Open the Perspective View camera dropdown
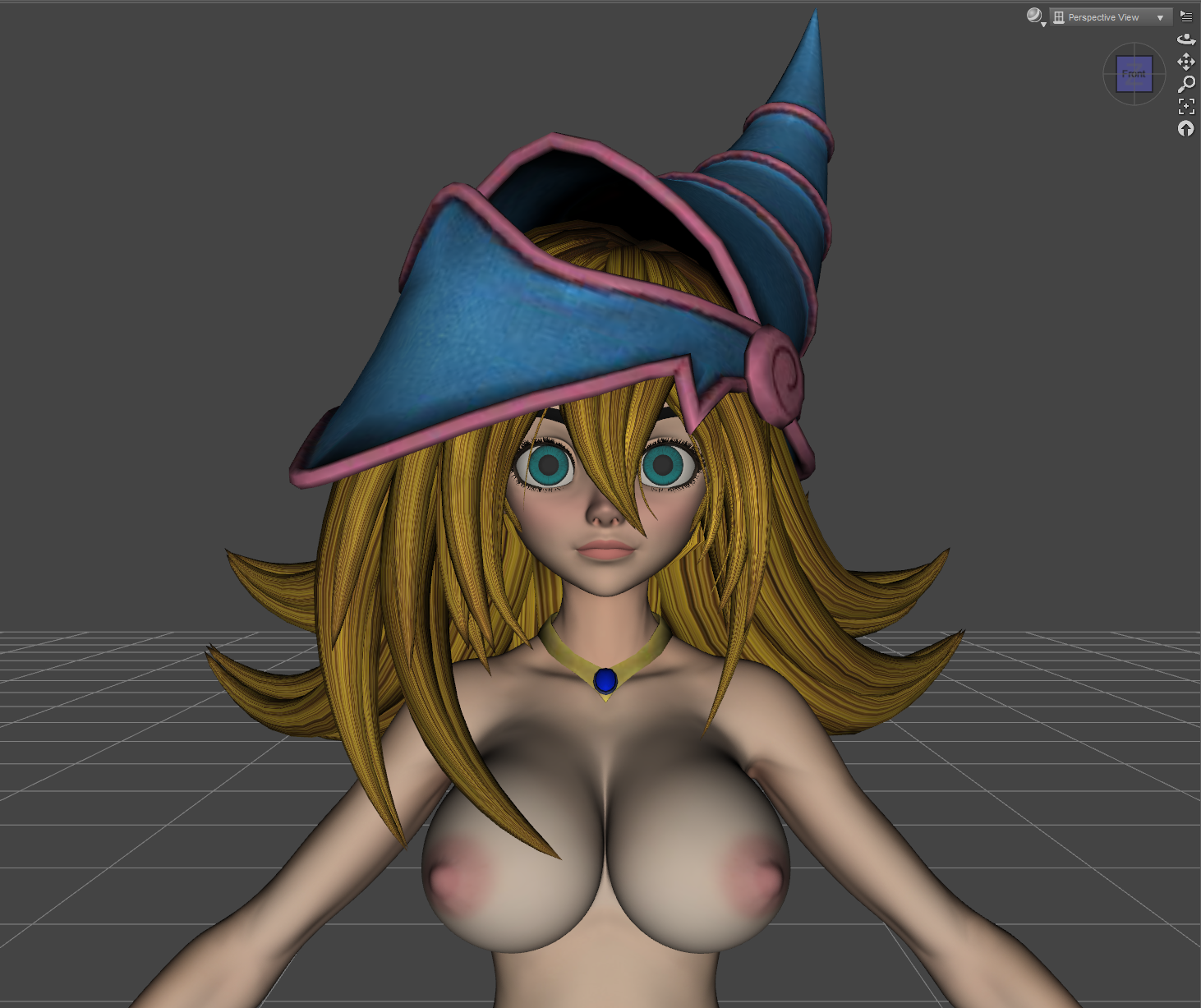This screenshot has width=1201, height=1008. pyautogui.click(x=1110, y=17)
